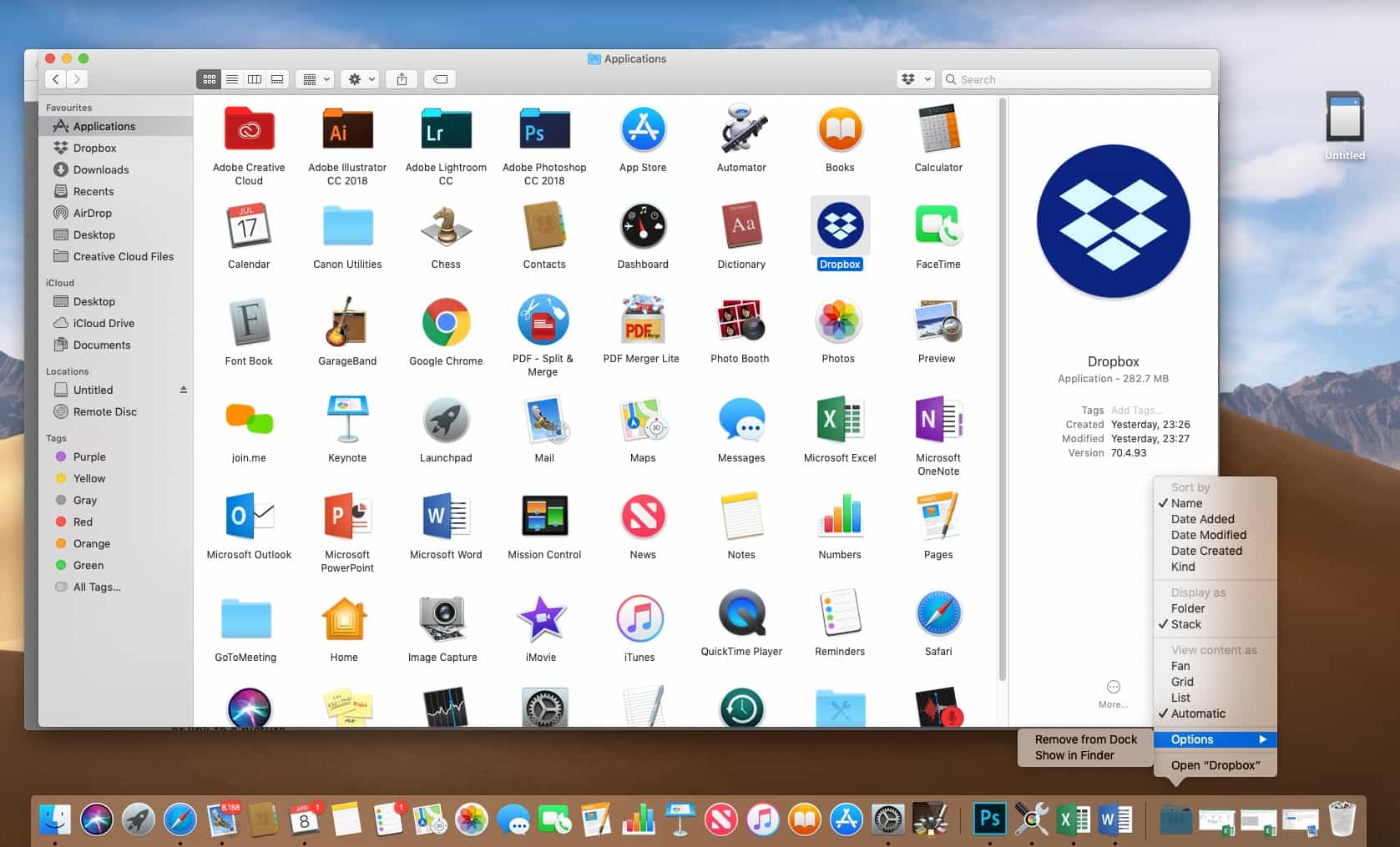Select the Adobe Illustrator CC 2018 icon
Image resolution: width=1400 pixels, height=847 pixels.
347,129
